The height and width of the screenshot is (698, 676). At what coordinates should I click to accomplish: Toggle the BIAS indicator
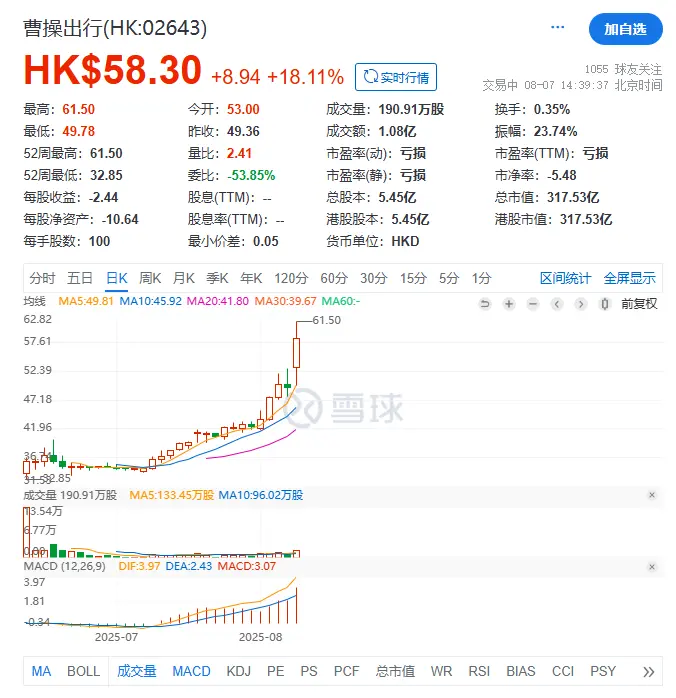click(x=521, y=671)
